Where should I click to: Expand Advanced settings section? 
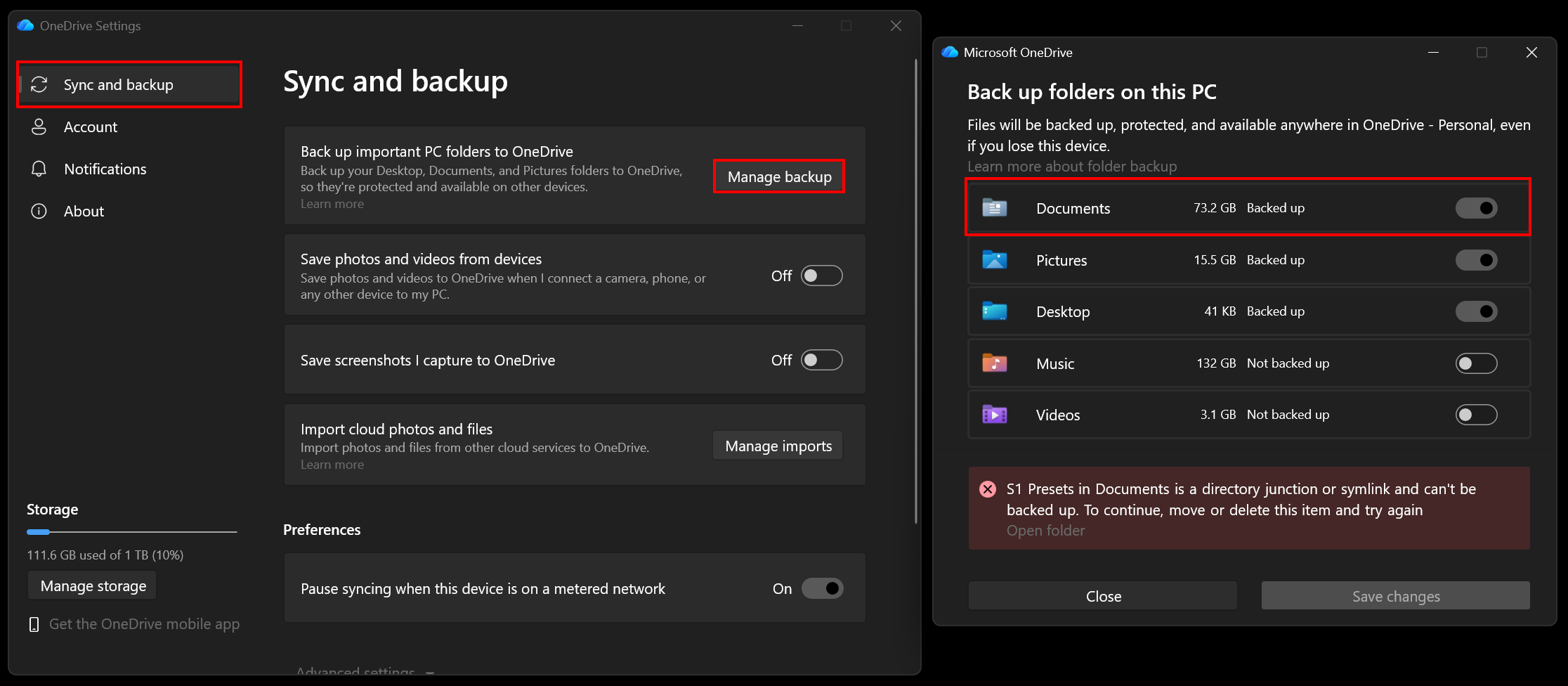click(x=365, y=671)
